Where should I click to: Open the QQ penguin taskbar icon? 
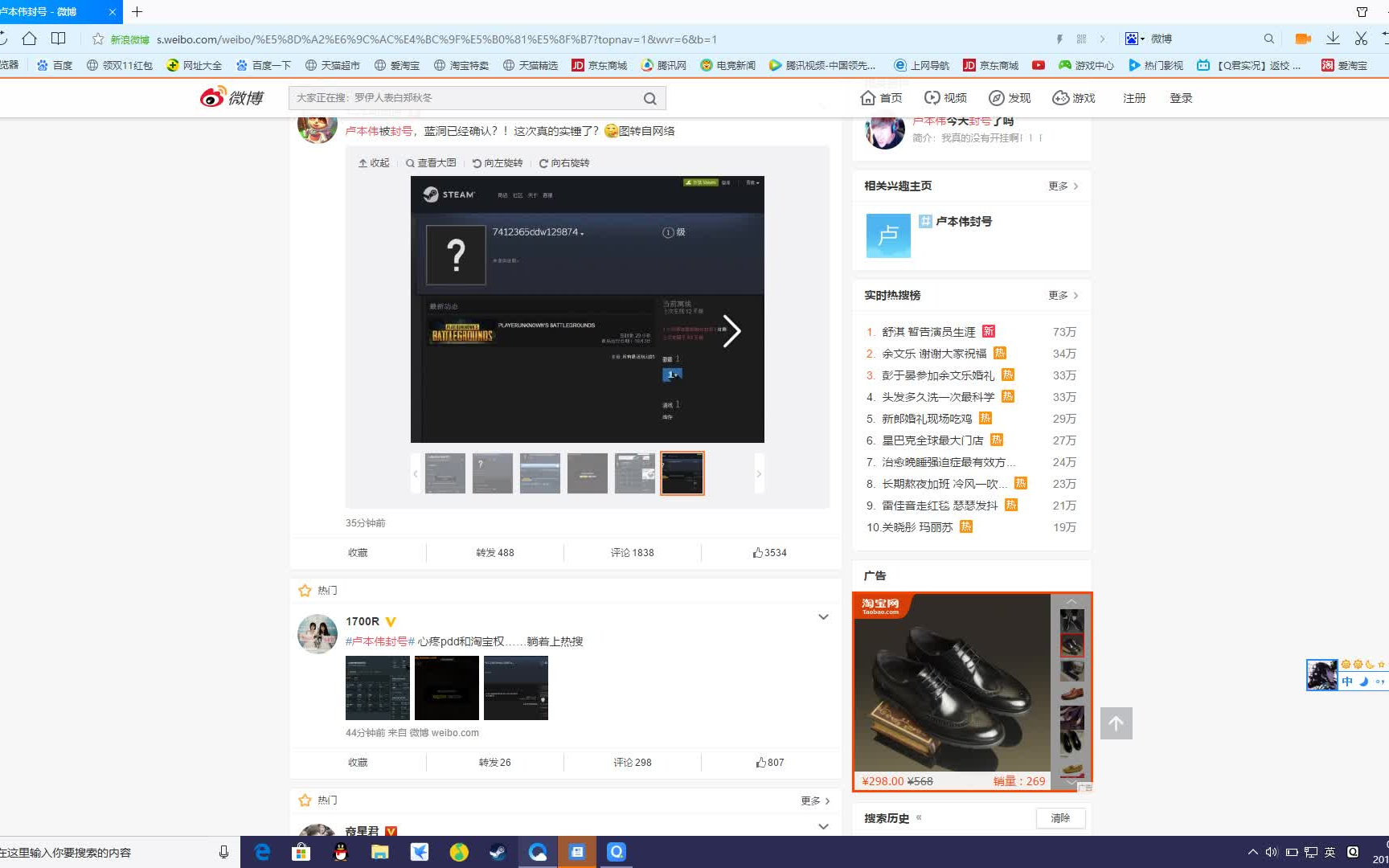[341, 852]
